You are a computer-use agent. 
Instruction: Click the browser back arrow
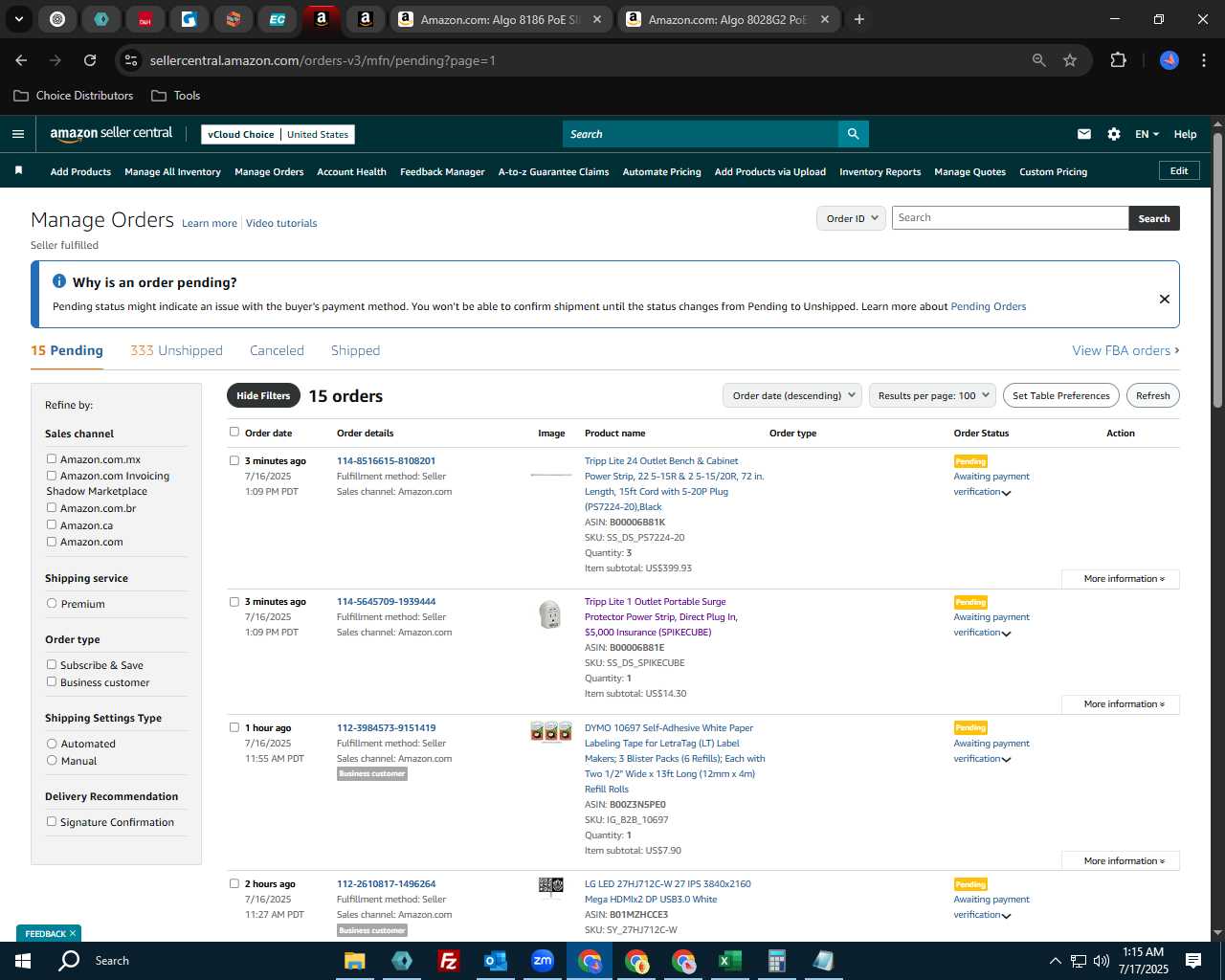click(21, 60)
